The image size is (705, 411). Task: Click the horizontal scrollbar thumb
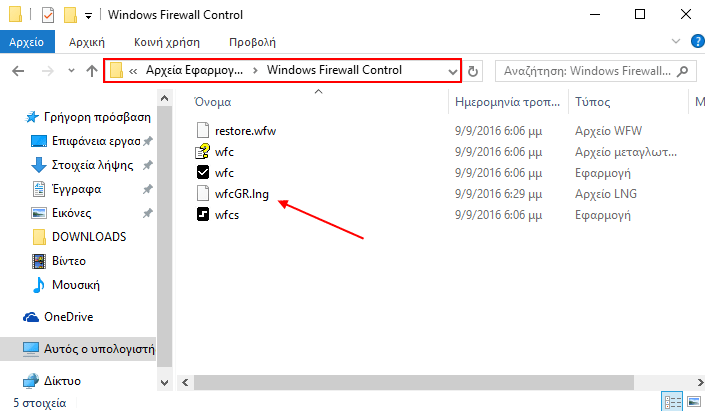(414, 383)
